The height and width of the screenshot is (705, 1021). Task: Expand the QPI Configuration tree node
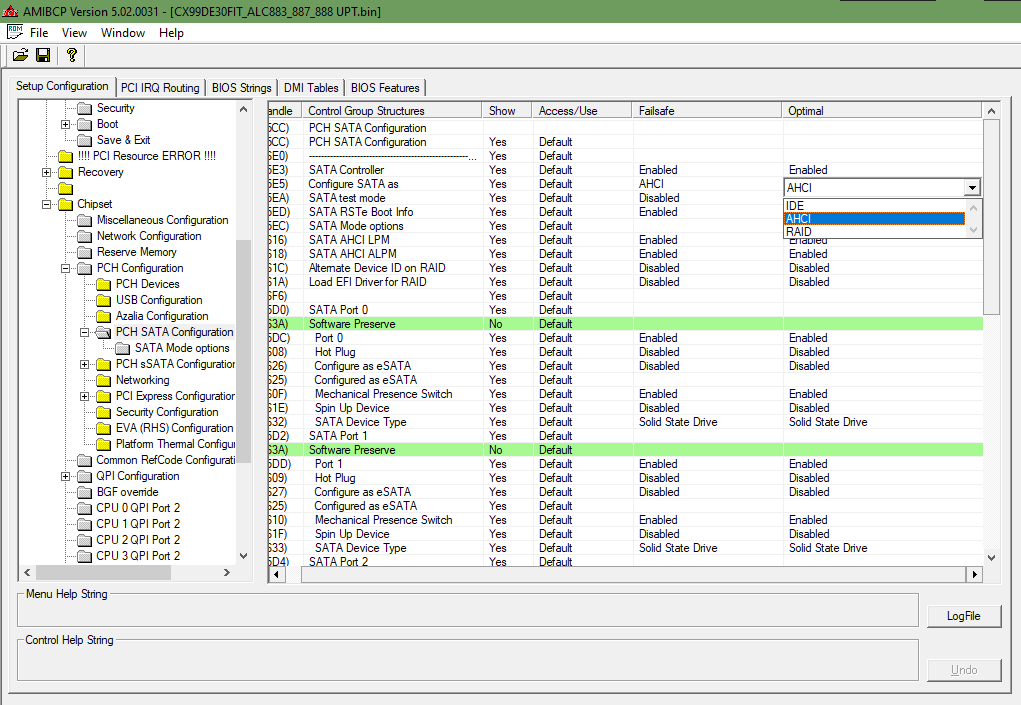[x=66, y=477]
